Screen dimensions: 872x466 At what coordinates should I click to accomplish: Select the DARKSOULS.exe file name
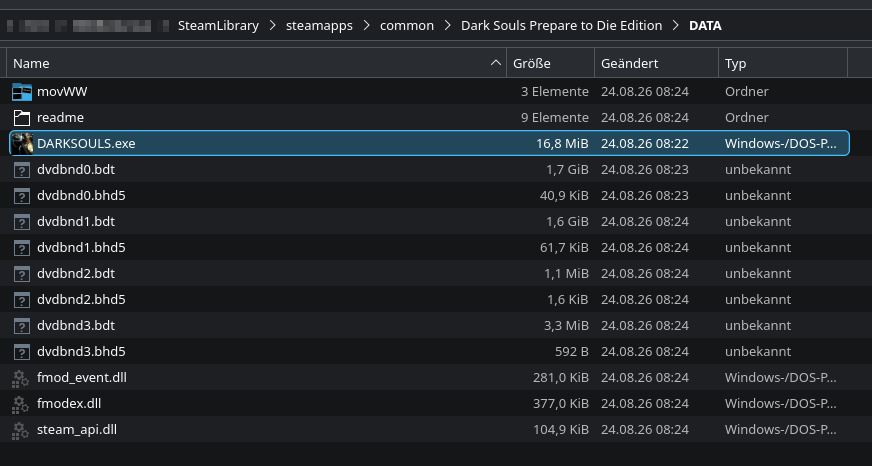coord(86,143)
